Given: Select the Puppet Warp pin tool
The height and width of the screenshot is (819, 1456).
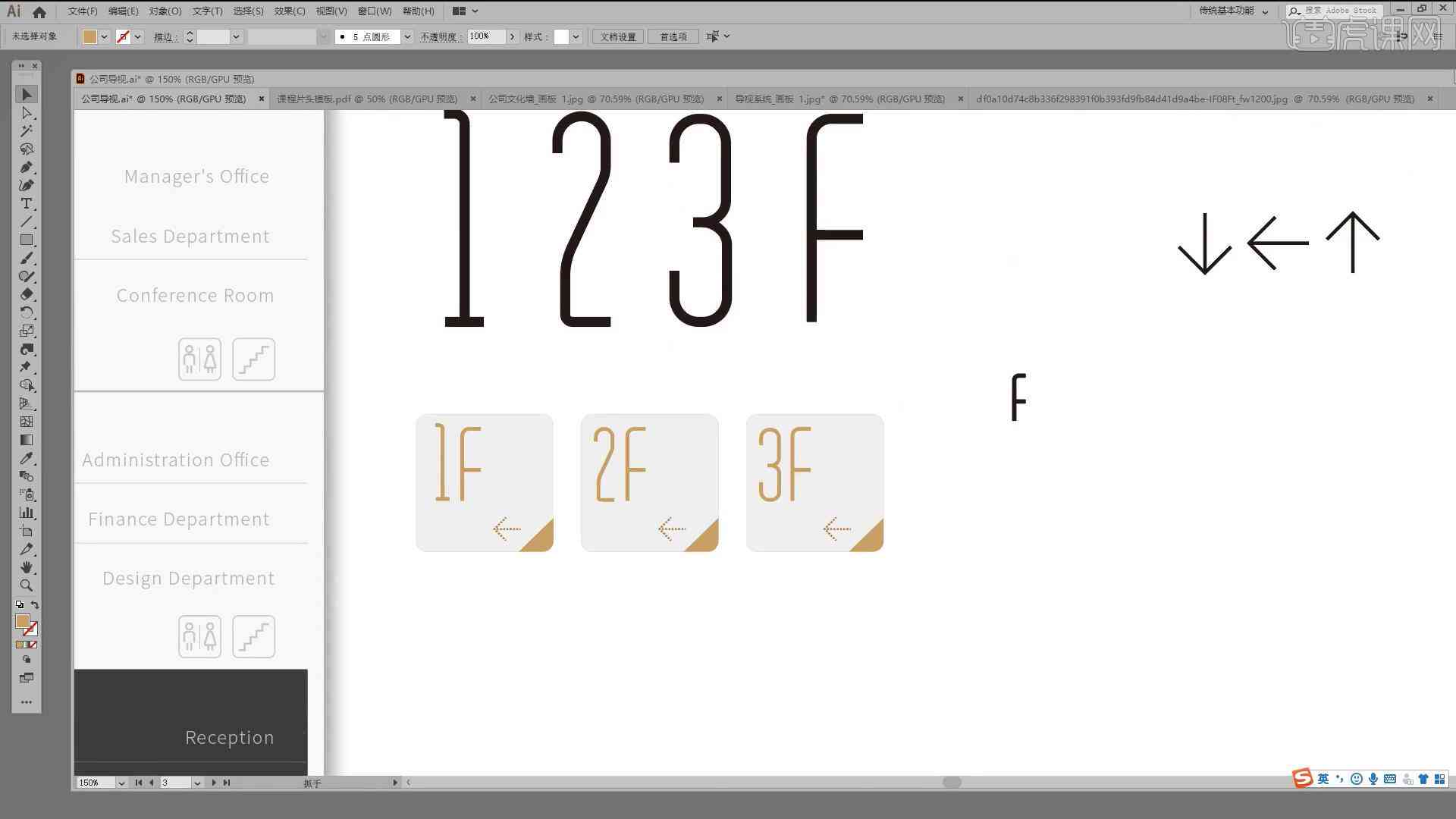Looking at the screenshot, I should 27,368.
